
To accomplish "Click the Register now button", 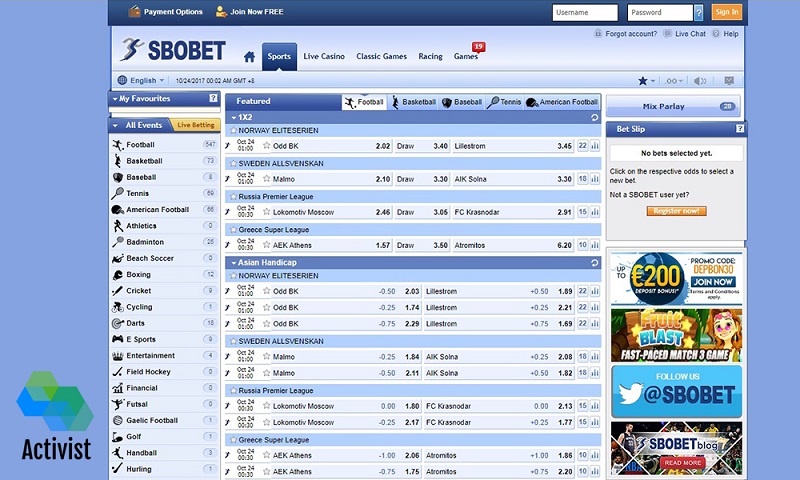I will 677,211.
